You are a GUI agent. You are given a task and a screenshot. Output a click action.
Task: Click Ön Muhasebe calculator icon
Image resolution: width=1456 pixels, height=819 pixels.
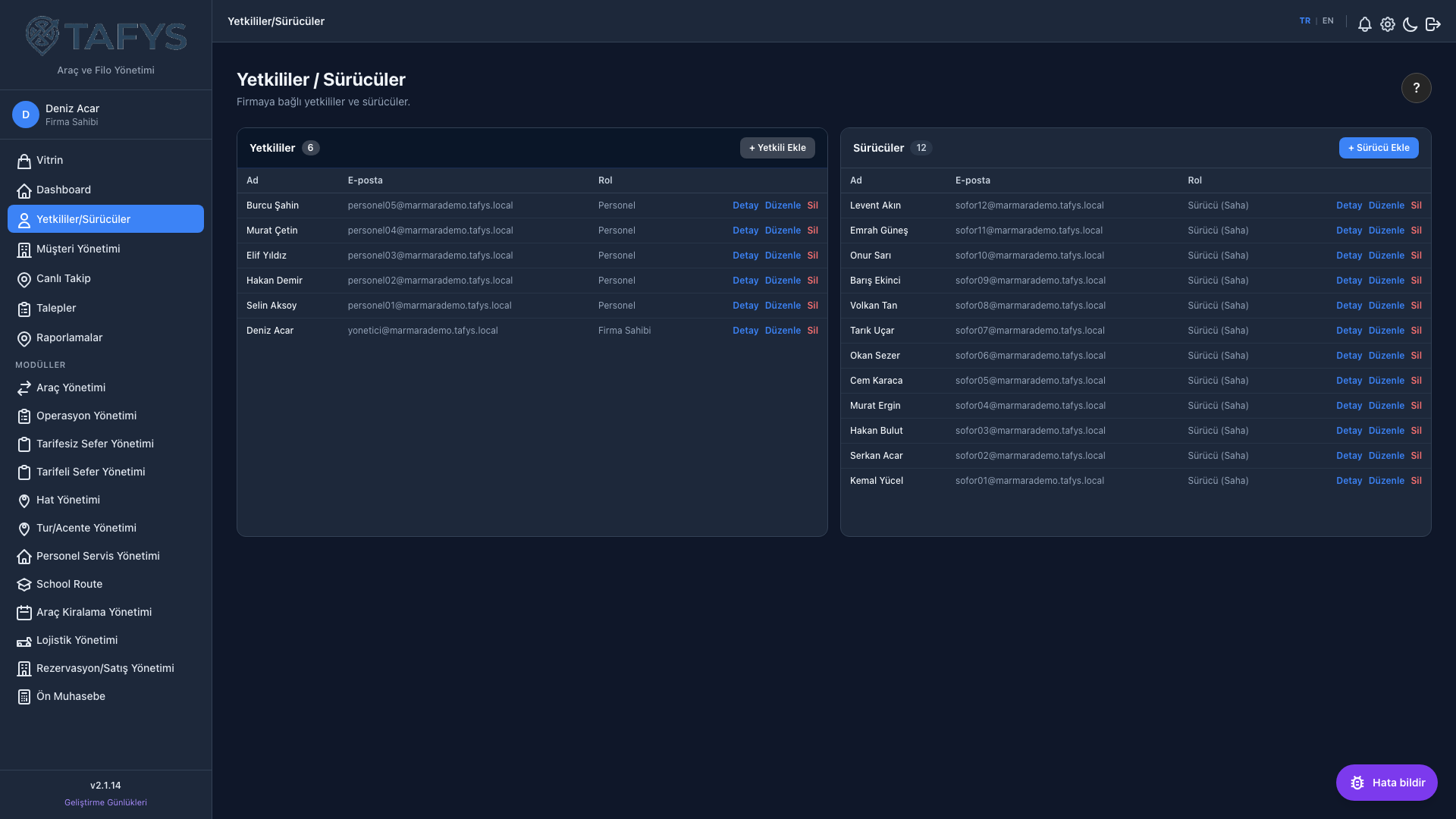[x=24, y=697]
